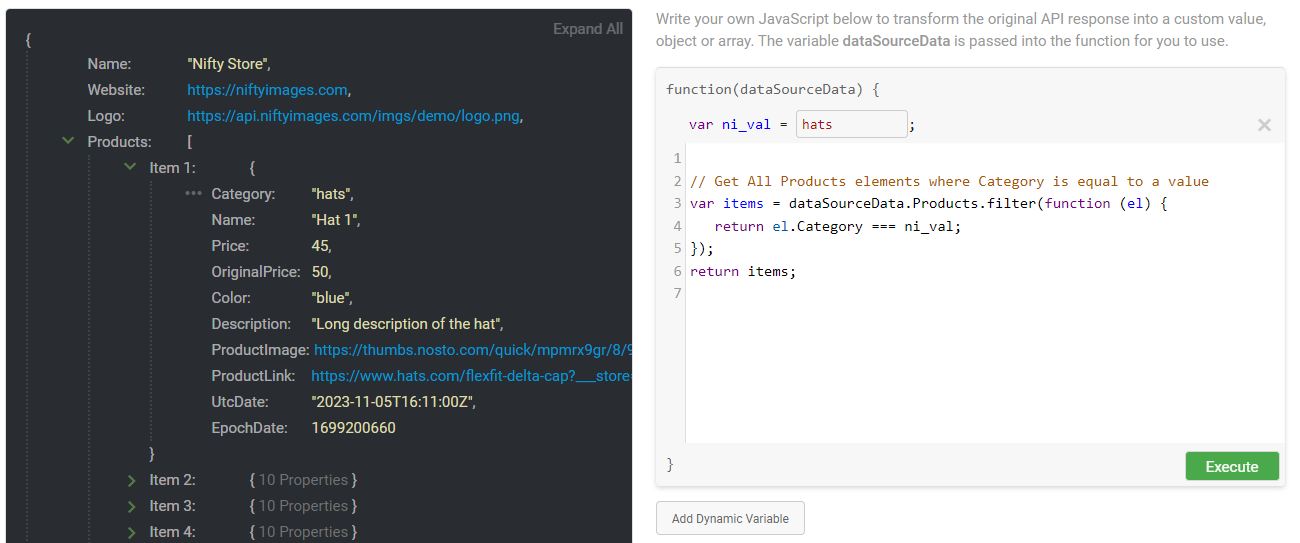Expand Item 2 in the Products list
The height and width of the screenshot is (543, 1300).
(131, 480)
